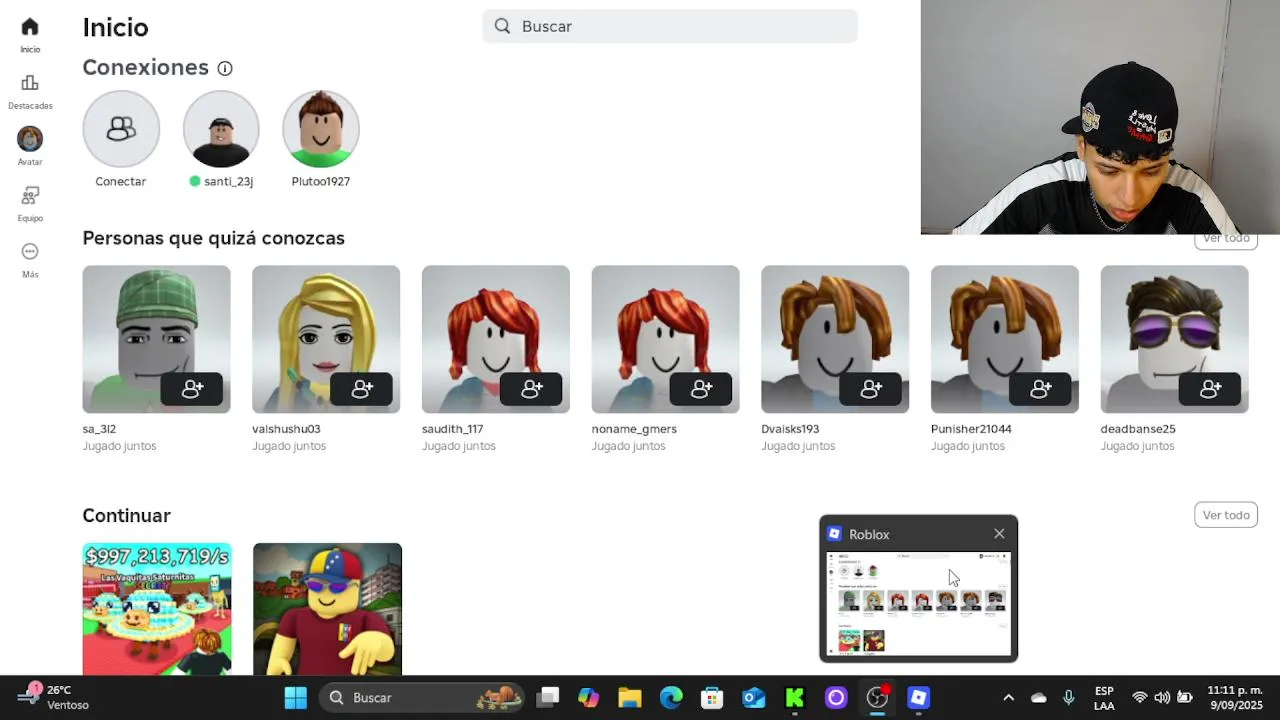The width and height of the screenshot is (1280, 720).
Task: Click the OneDrive cloud tray icon
Action: pos(1039,698)
